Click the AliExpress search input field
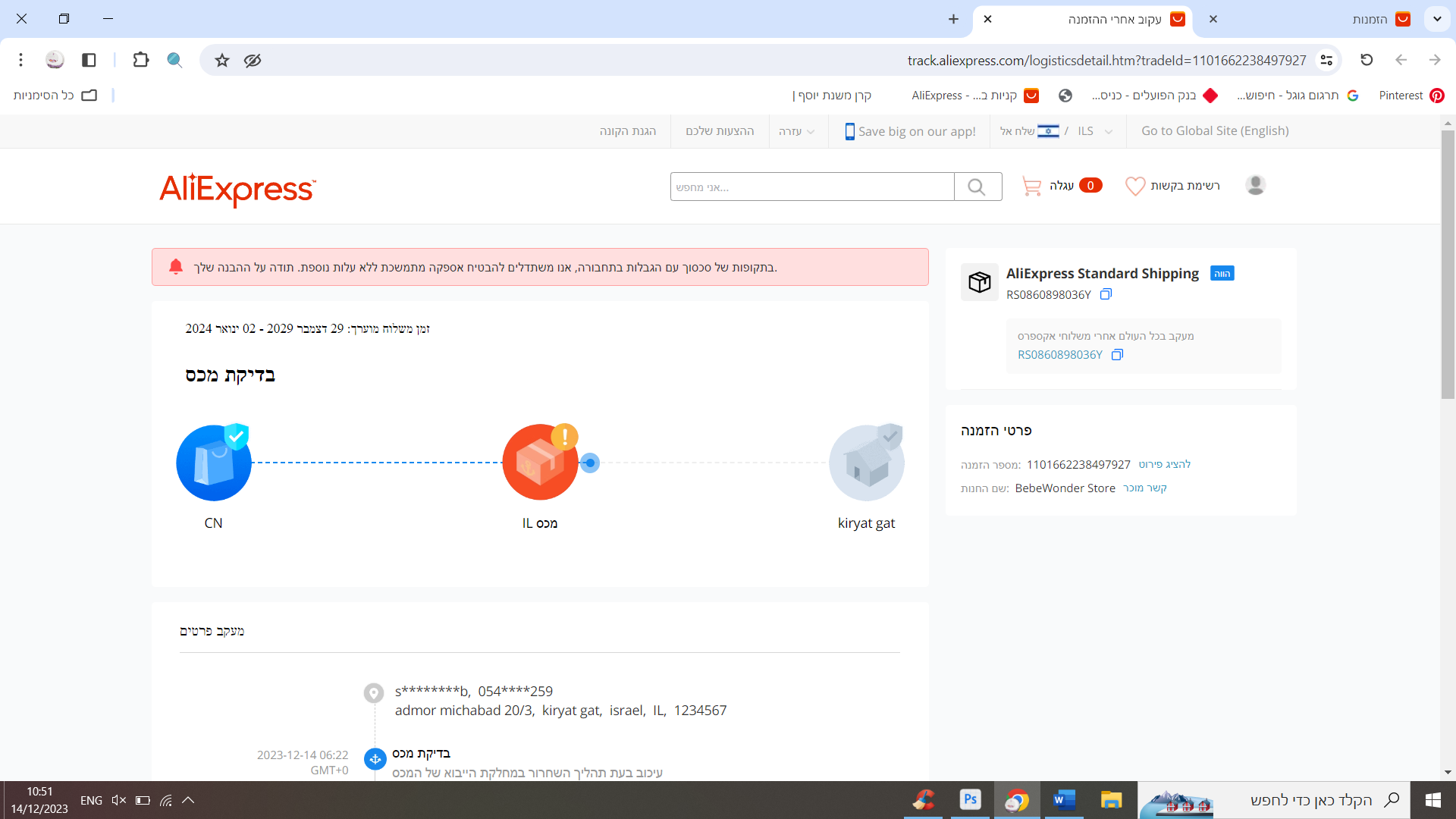Image resolution: width=1456 pixels, height=819 pixels. [811, 187]
